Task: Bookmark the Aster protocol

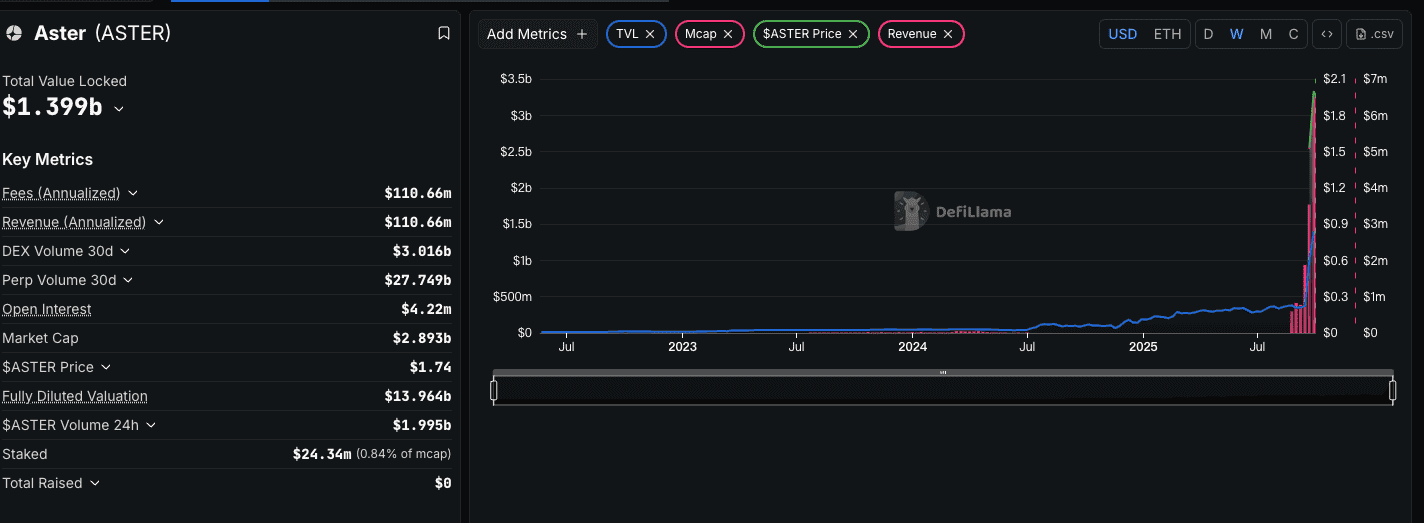Action: click(x=444, y=33)
